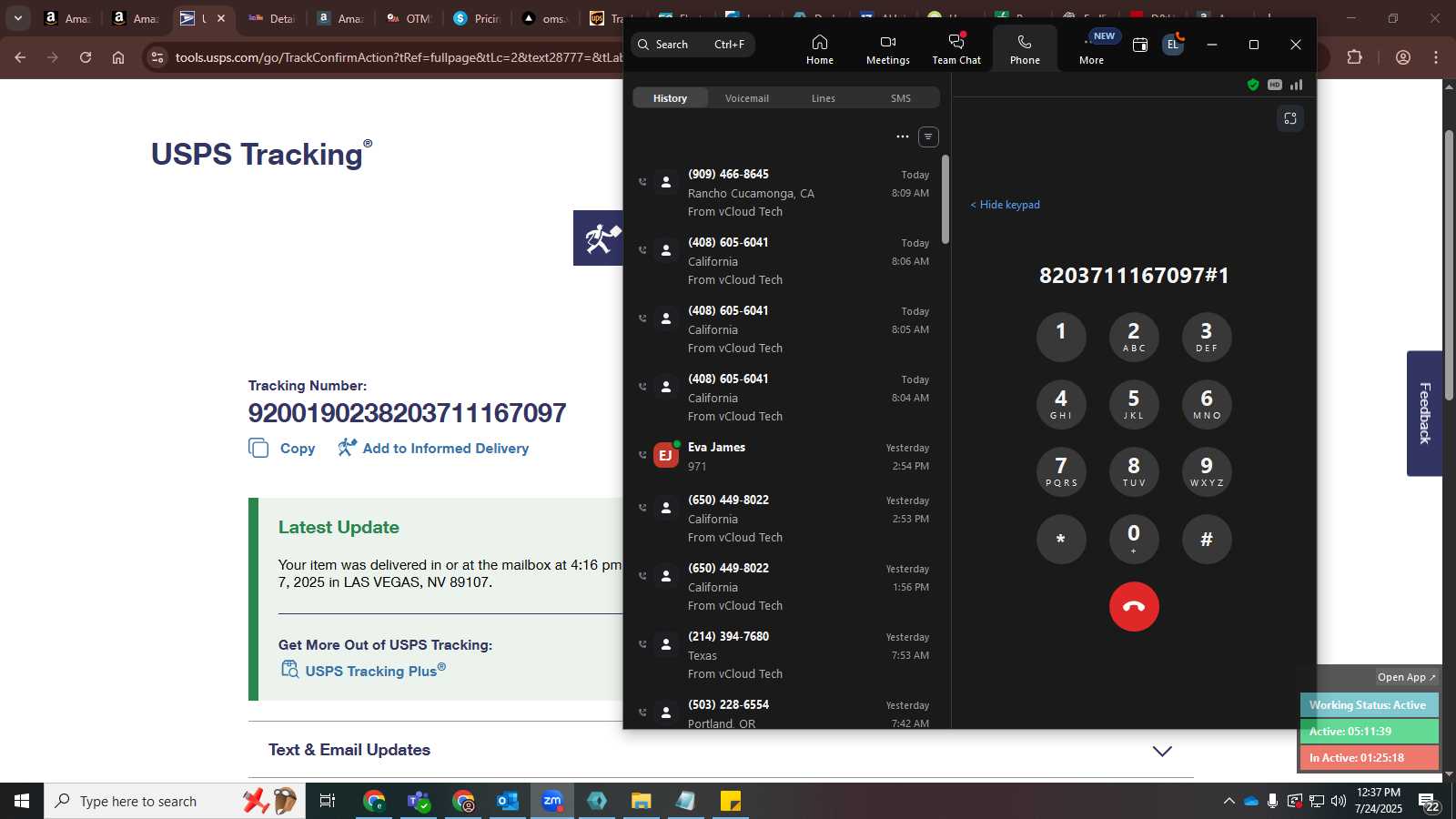1456x819 pixels.
Task: Select (214) 394-7680 Texas call
Action: 784,655
